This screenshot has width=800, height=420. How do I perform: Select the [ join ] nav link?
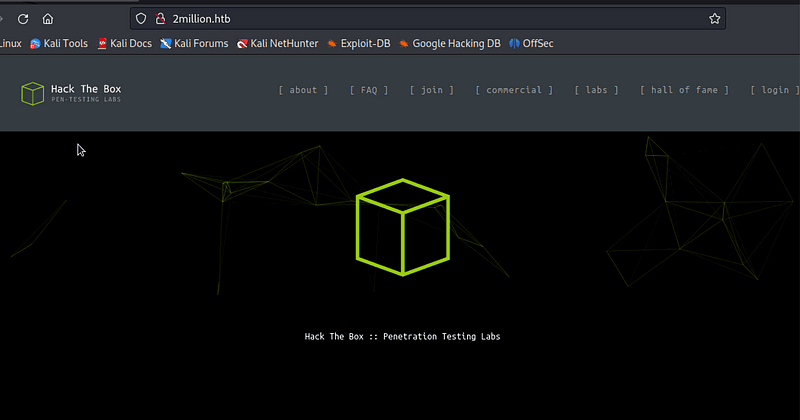(x=431, y=90)
